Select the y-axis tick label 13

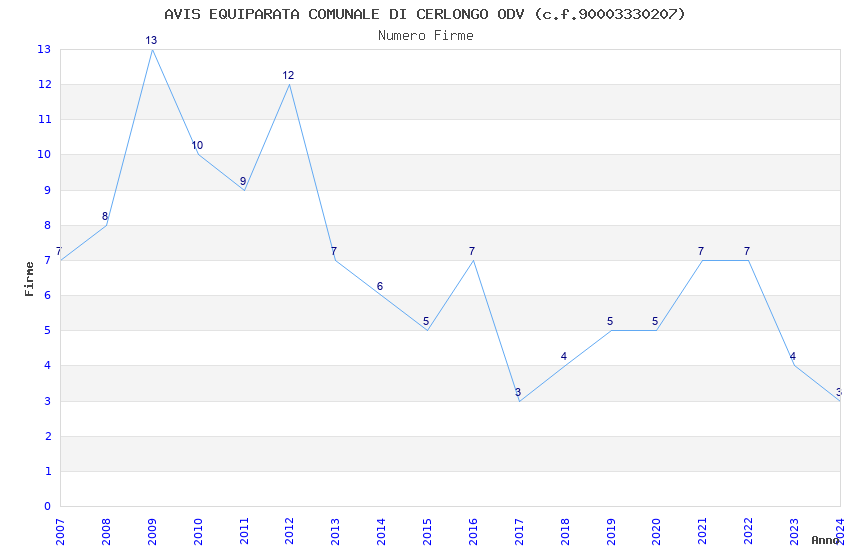(44, 49)
